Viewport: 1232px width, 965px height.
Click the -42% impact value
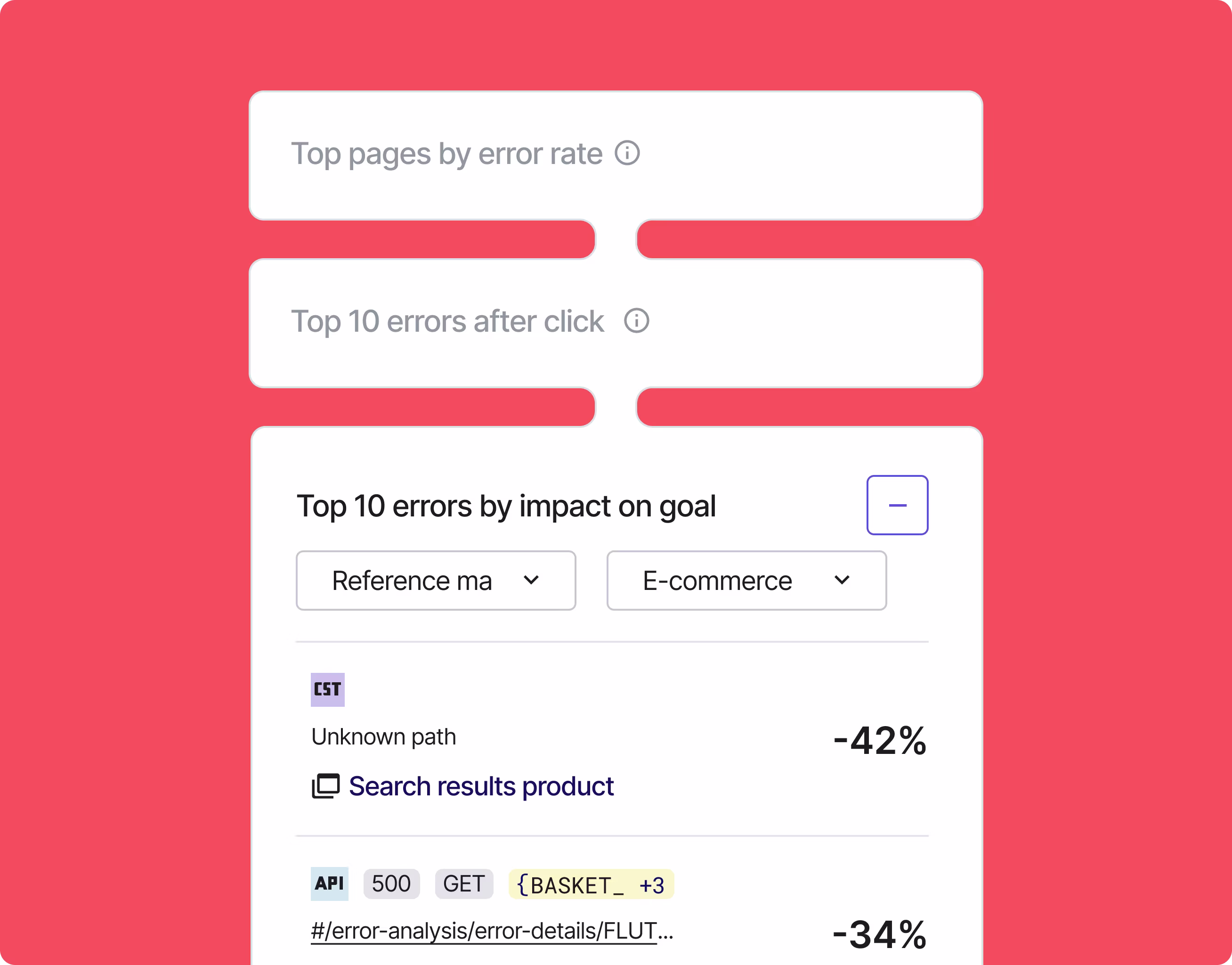point(880,741)
